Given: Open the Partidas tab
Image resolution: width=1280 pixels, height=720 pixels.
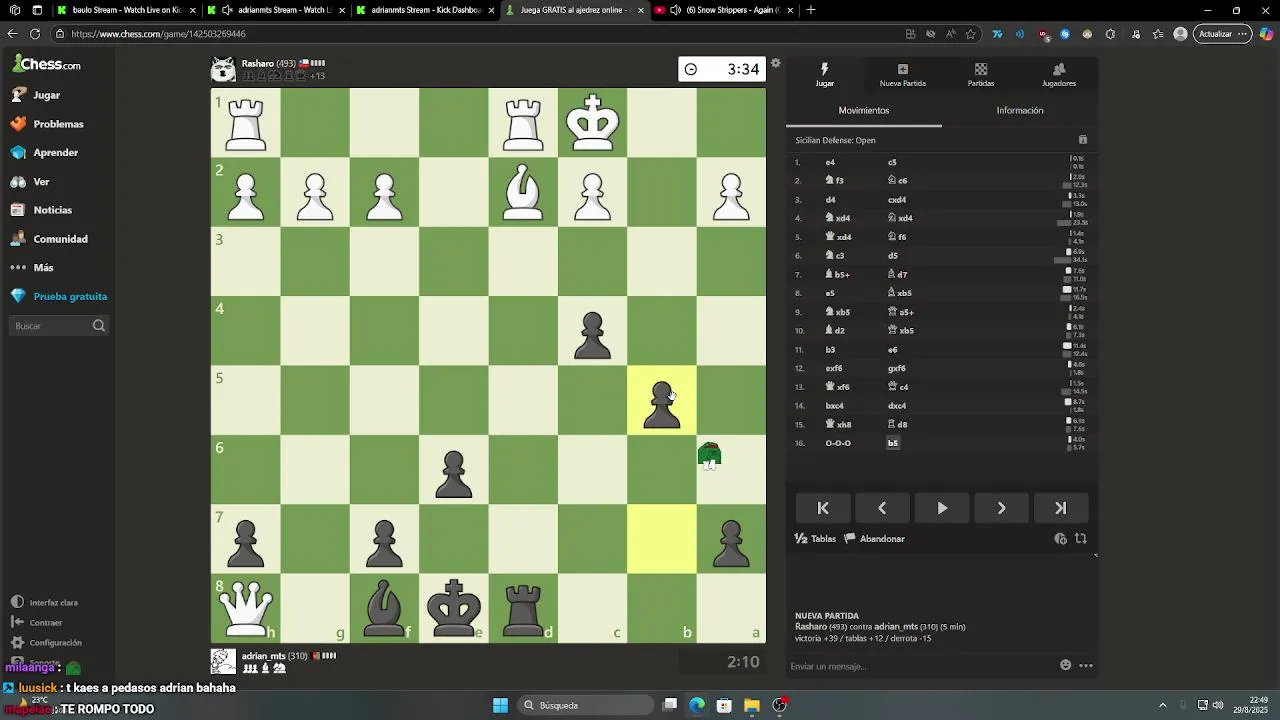Looking at the screenshot, I should [x=980, y=75].
